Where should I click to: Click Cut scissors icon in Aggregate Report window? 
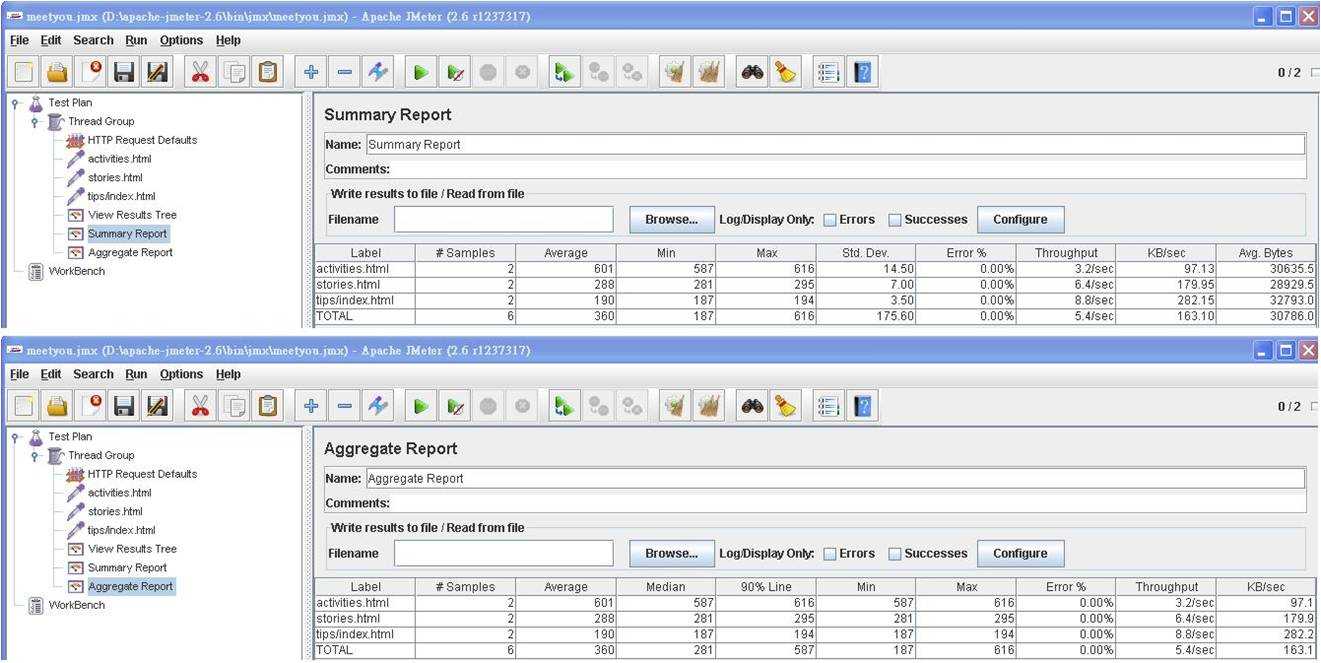click(201, 406)
